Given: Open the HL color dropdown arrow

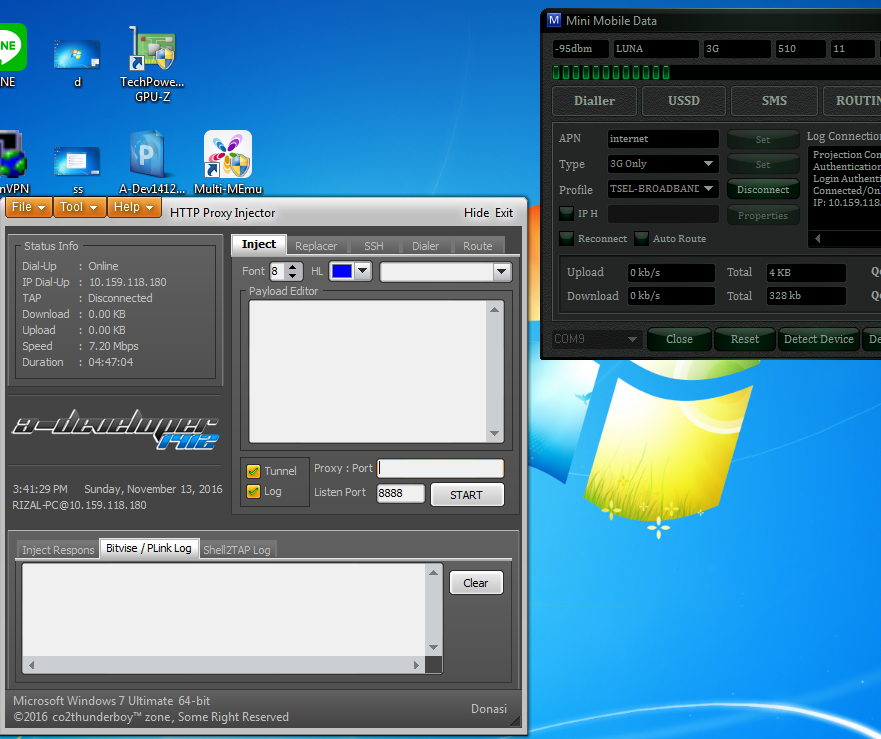Looking at the screenshot, I should 363,271.
